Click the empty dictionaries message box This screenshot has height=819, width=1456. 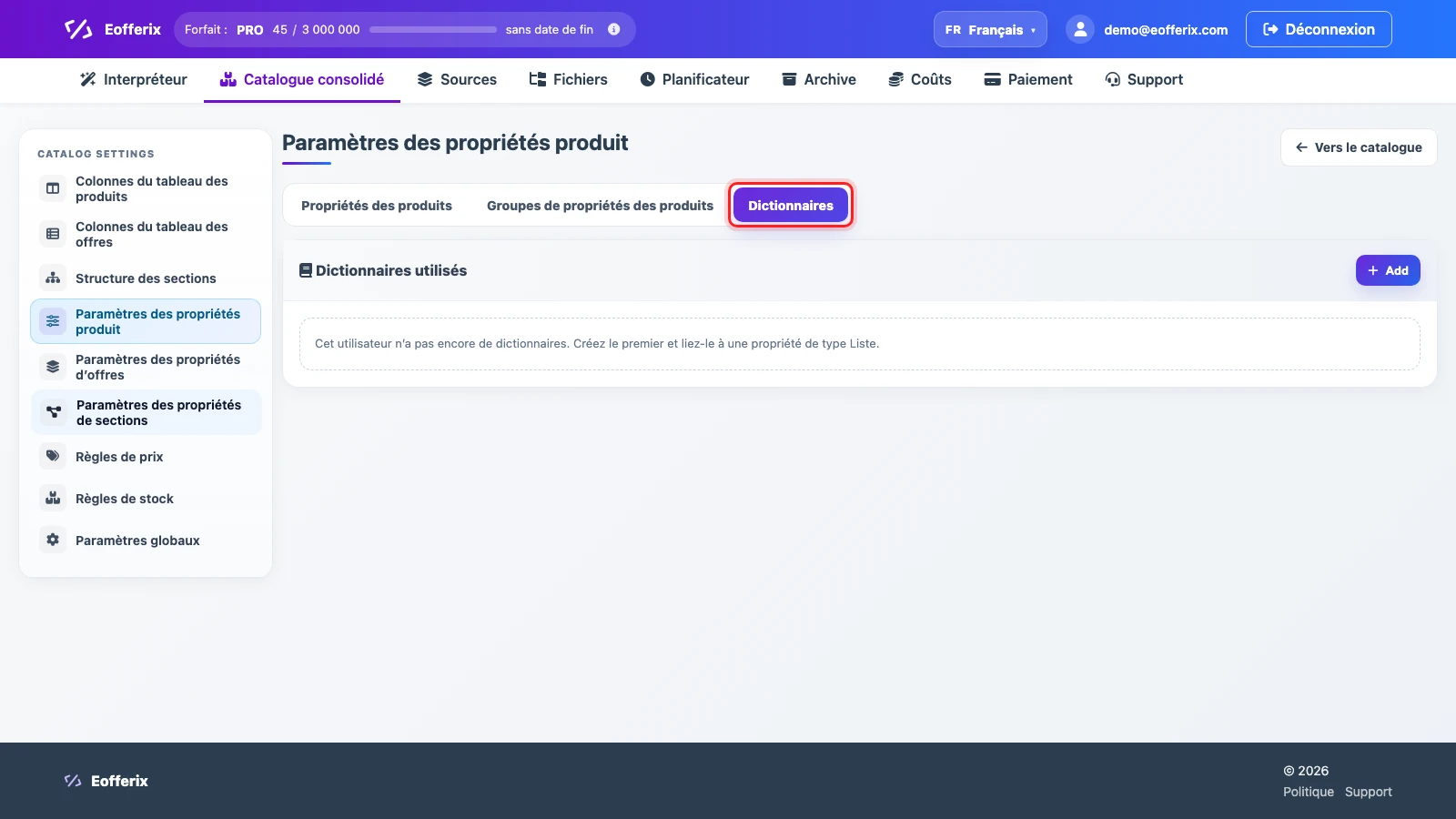click(x=860, y=344)
